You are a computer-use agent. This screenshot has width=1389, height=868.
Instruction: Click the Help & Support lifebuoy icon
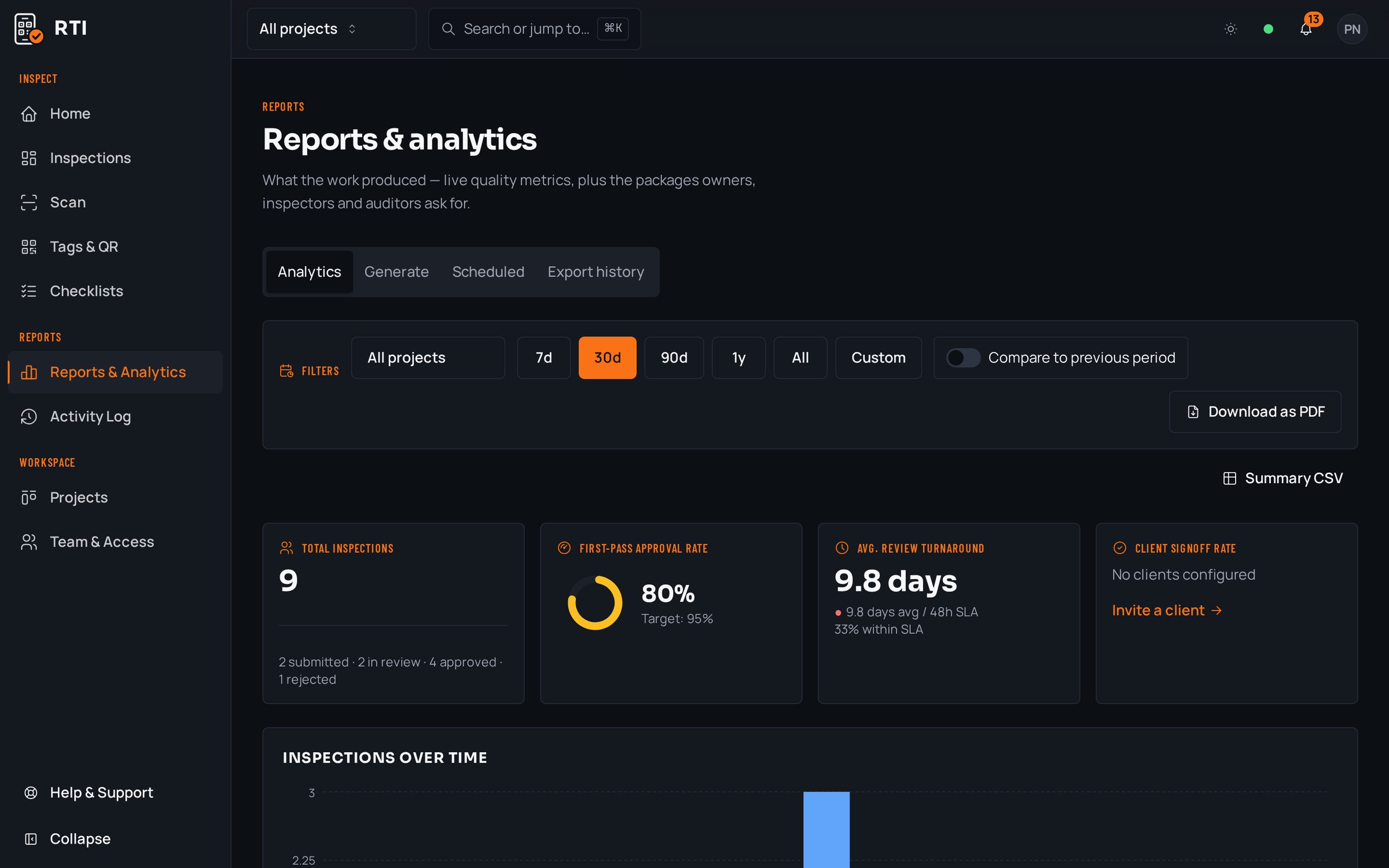tap(31, 793)
